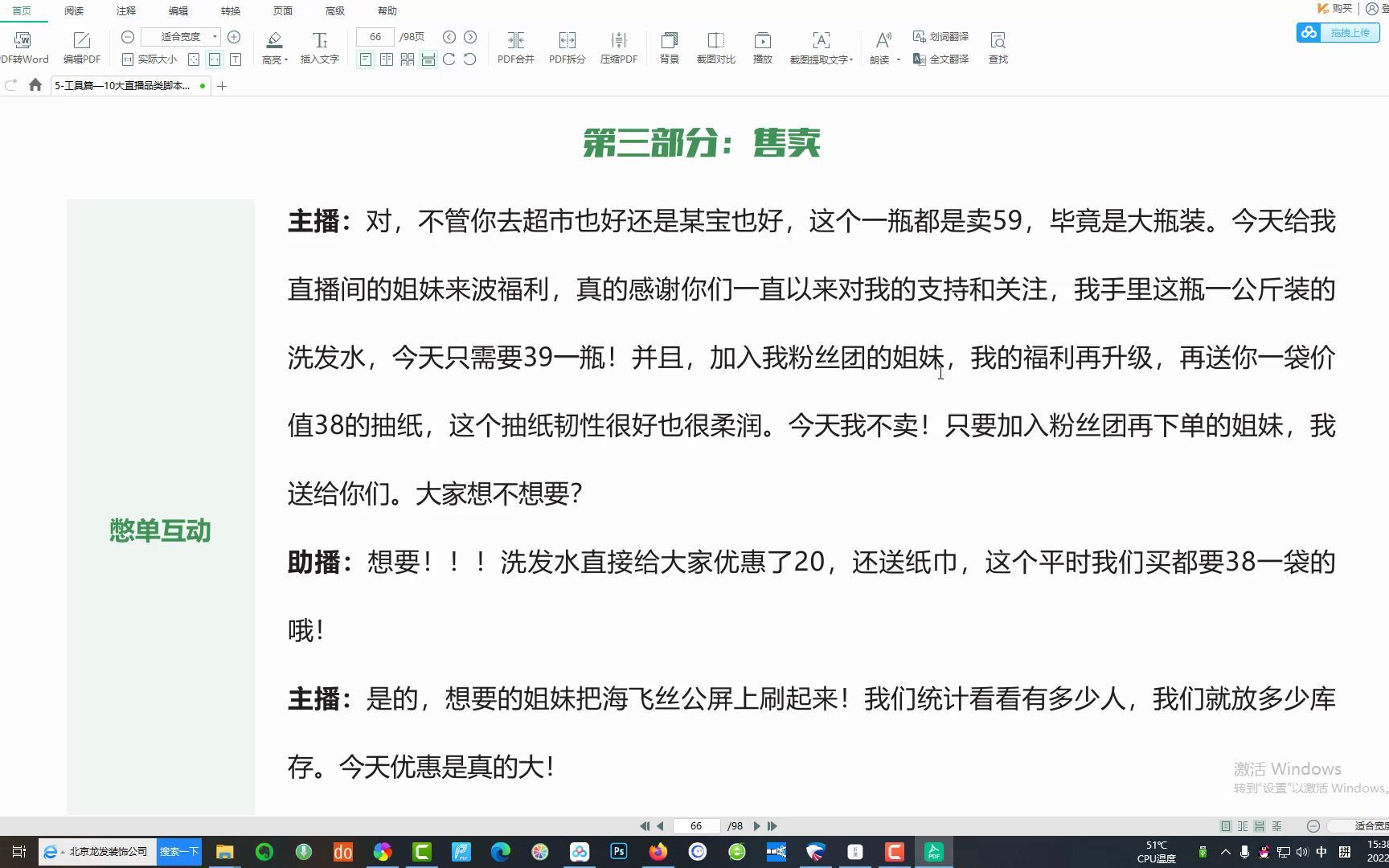Go to previous page via toolbar arrow
The height and width of the screenshot is (868, 1389).
point(449,37)
